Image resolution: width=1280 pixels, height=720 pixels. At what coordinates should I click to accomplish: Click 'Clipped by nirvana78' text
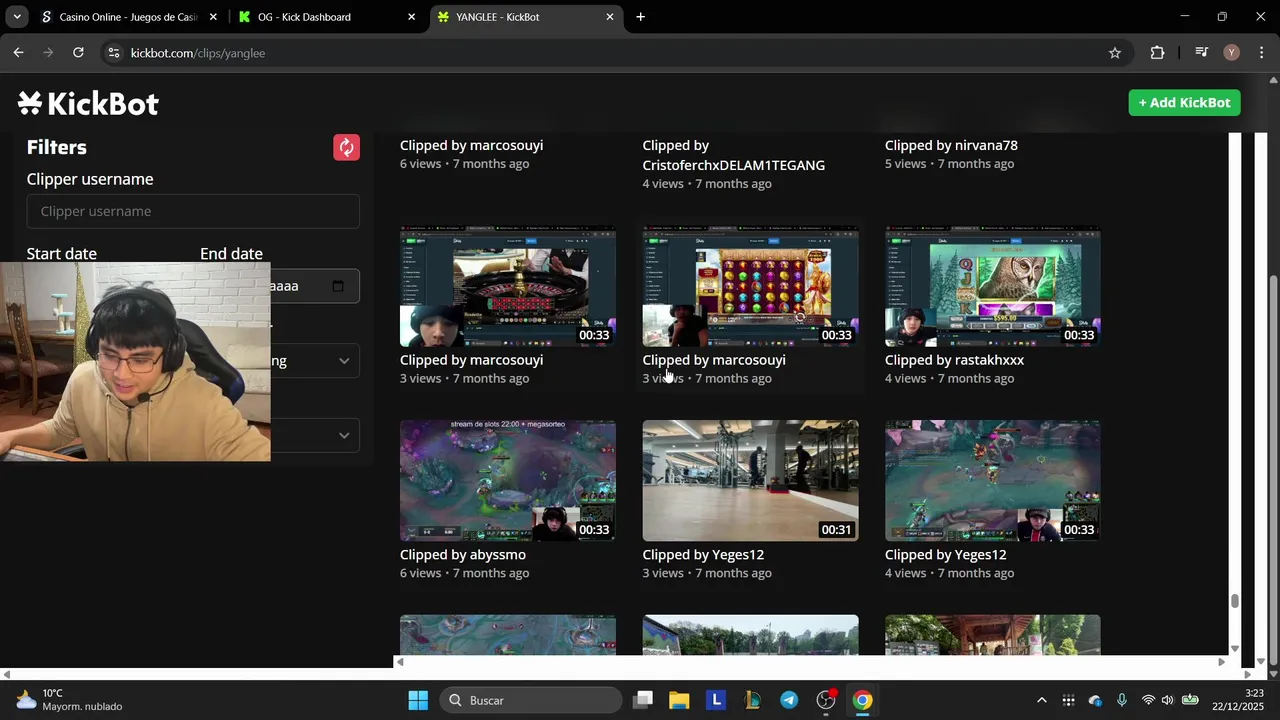pyautogui.click(x=951, y=145)
